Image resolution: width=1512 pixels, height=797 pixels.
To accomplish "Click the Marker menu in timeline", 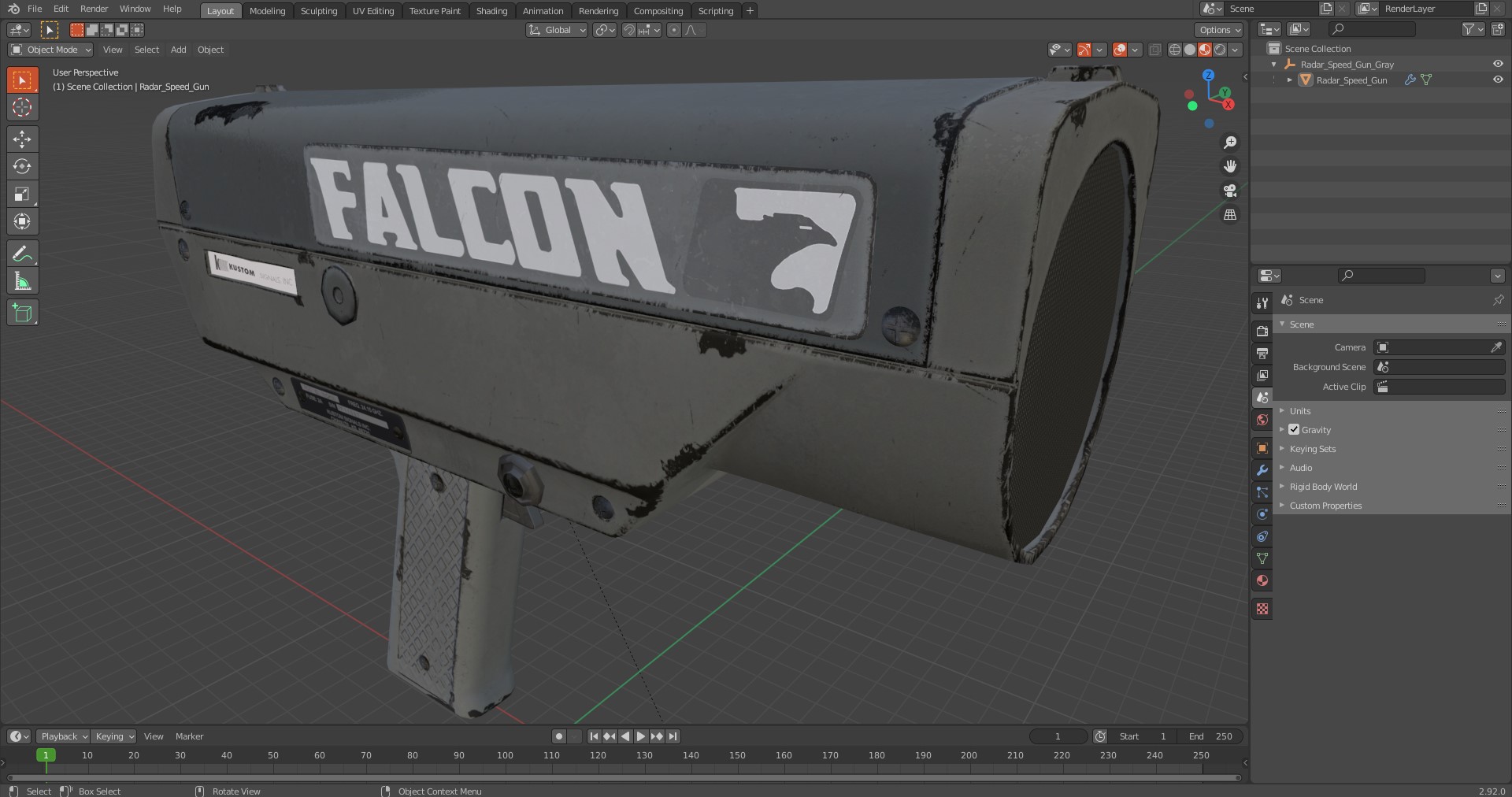I will [x=189, y=736].
